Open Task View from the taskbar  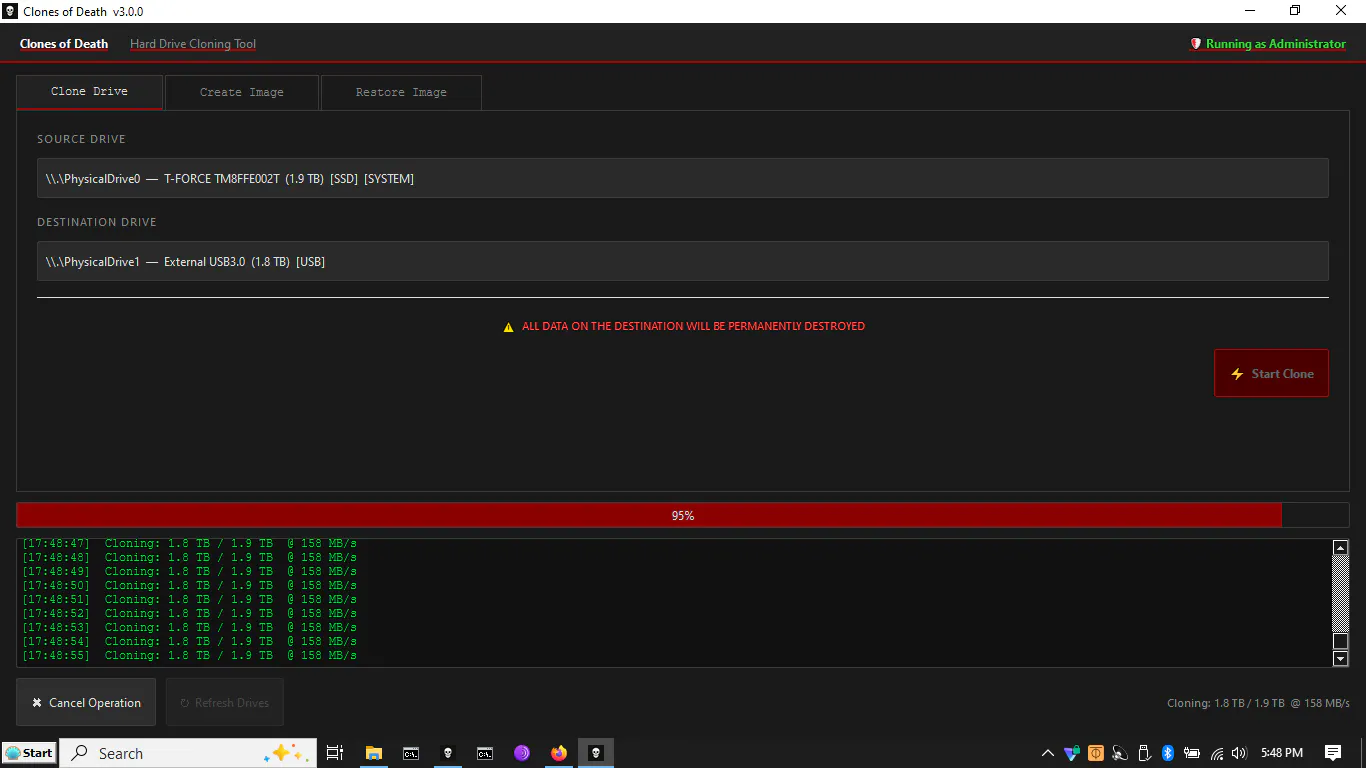(x=335, y=753)
